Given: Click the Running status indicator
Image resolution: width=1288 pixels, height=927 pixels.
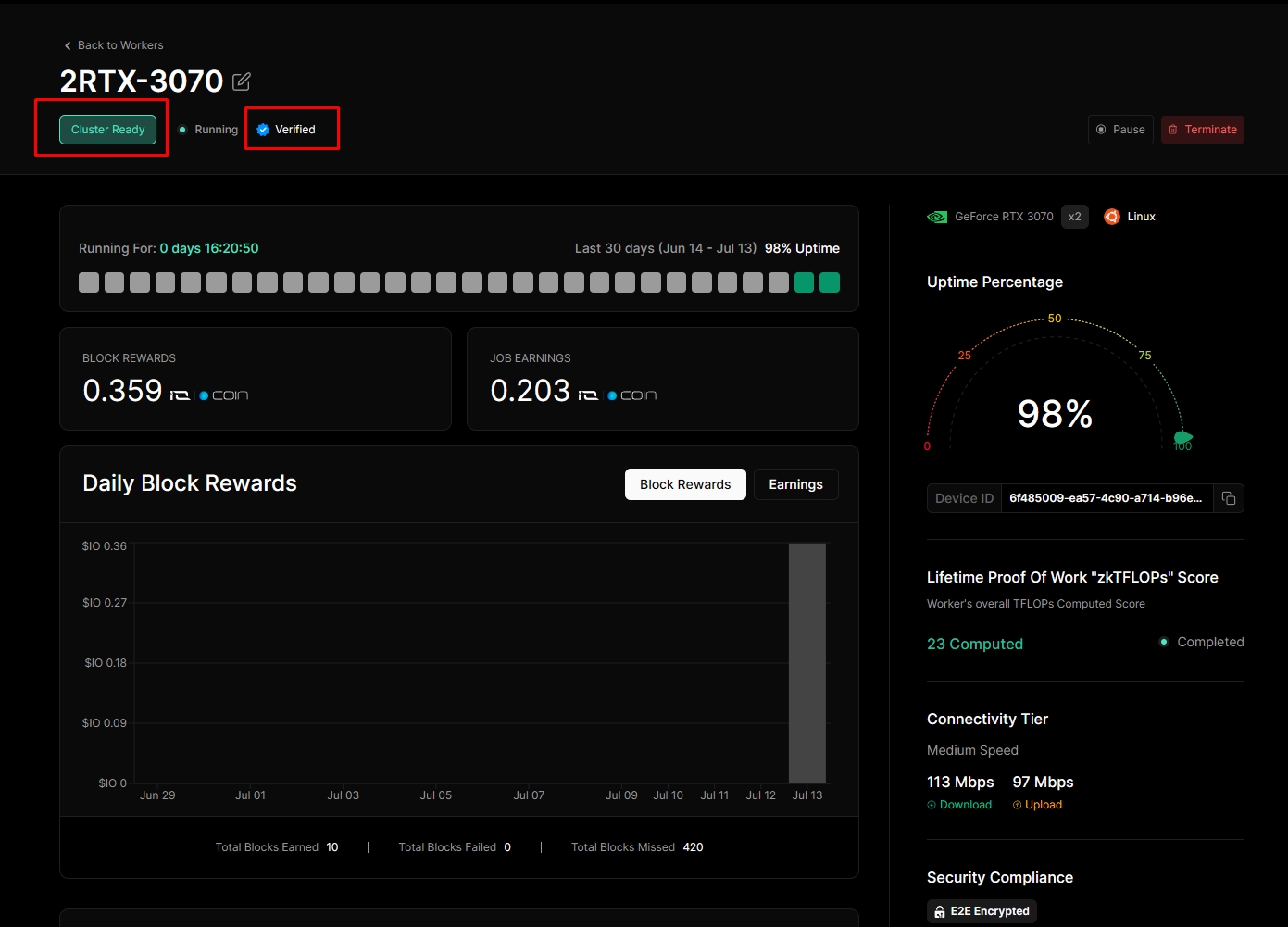Looking at the screenshot, I should coord(208,130).
